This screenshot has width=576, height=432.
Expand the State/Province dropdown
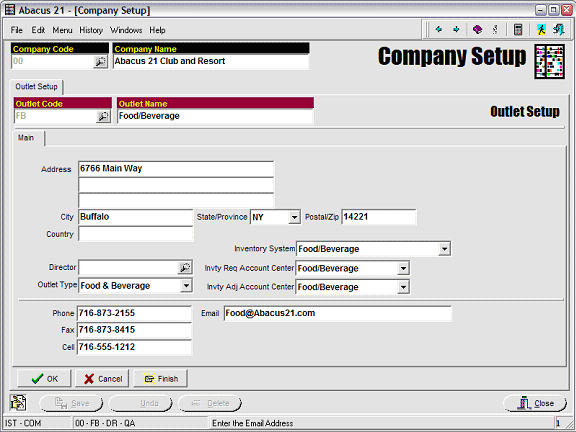tap(294, 217)
